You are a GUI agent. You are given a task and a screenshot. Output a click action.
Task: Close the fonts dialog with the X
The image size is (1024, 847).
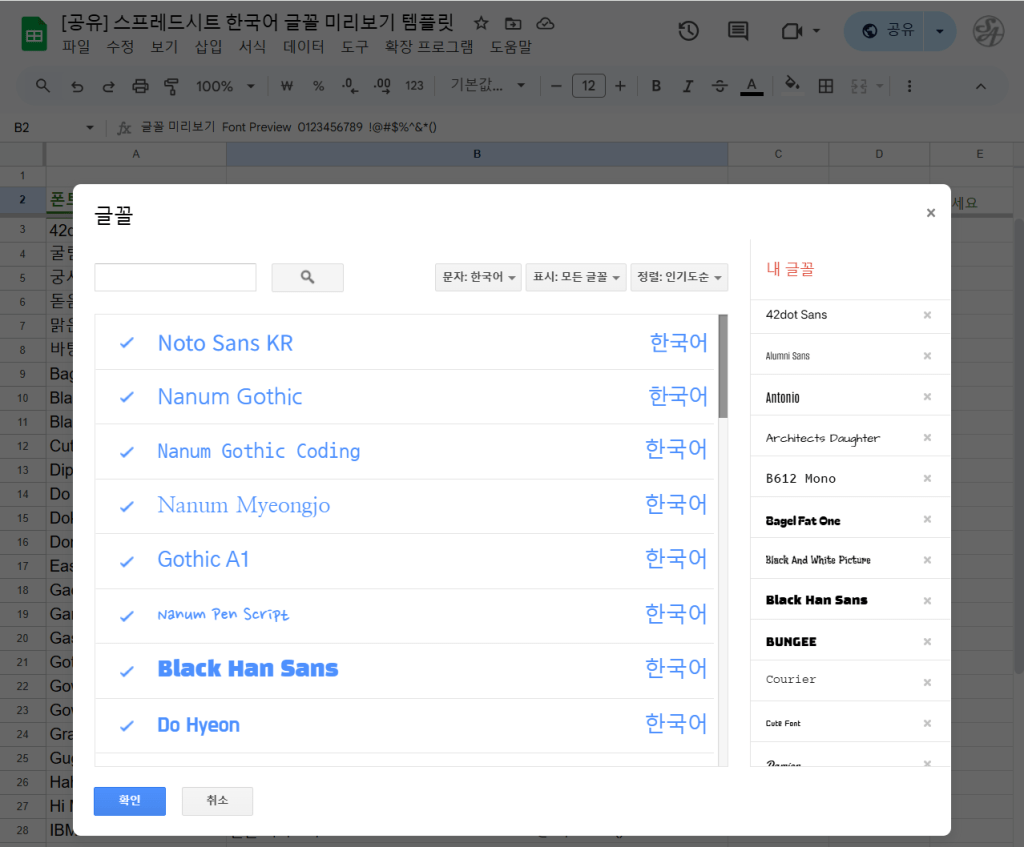[x=930, y=213]
